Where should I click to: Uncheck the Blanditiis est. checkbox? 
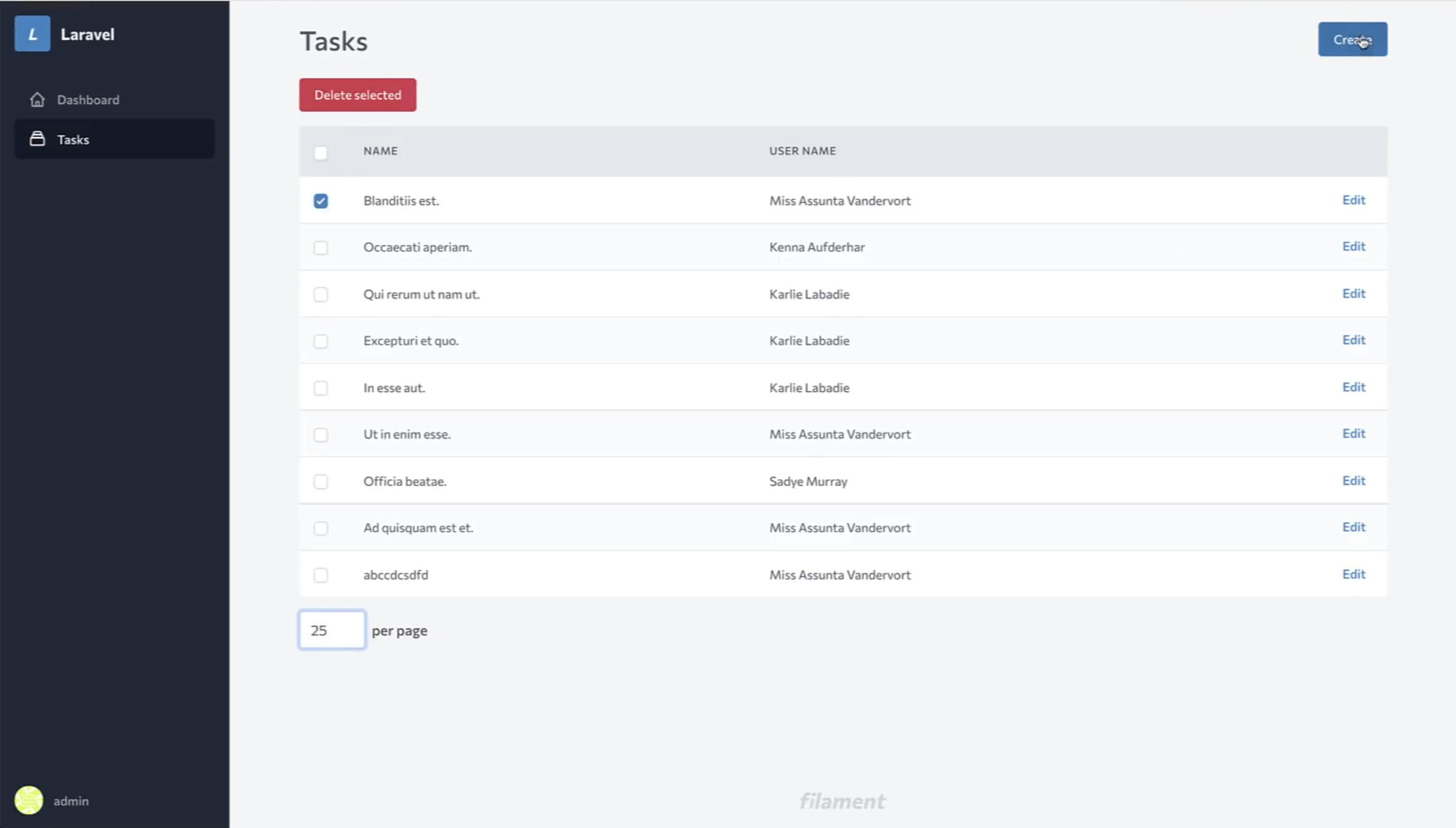point(321,201)
